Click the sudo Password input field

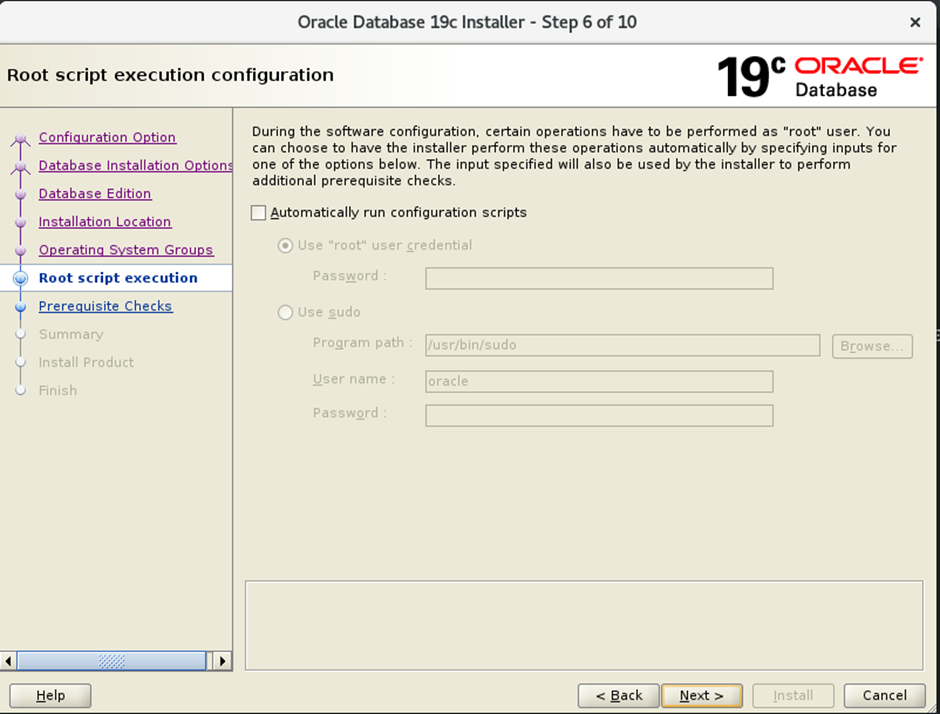pyautogui.click(x=599, y=415)
